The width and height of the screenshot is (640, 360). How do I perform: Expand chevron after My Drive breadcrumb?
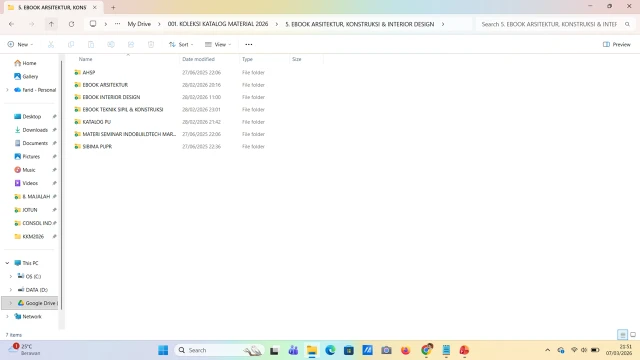[x=159, y=24]
